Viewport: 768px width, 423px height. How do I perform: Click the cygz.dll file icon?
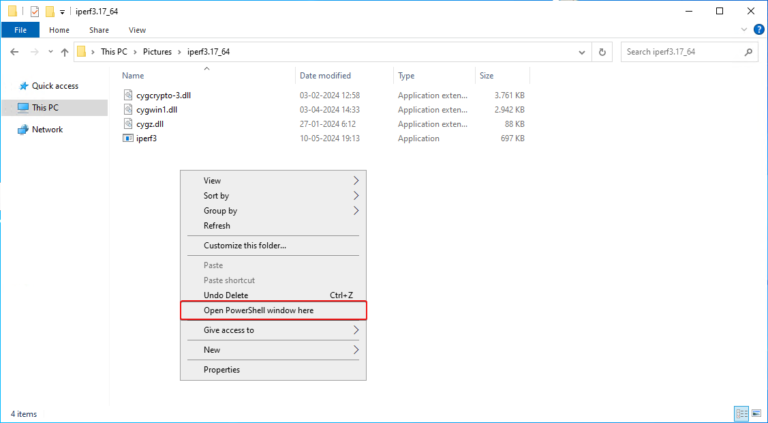[128, 124]
